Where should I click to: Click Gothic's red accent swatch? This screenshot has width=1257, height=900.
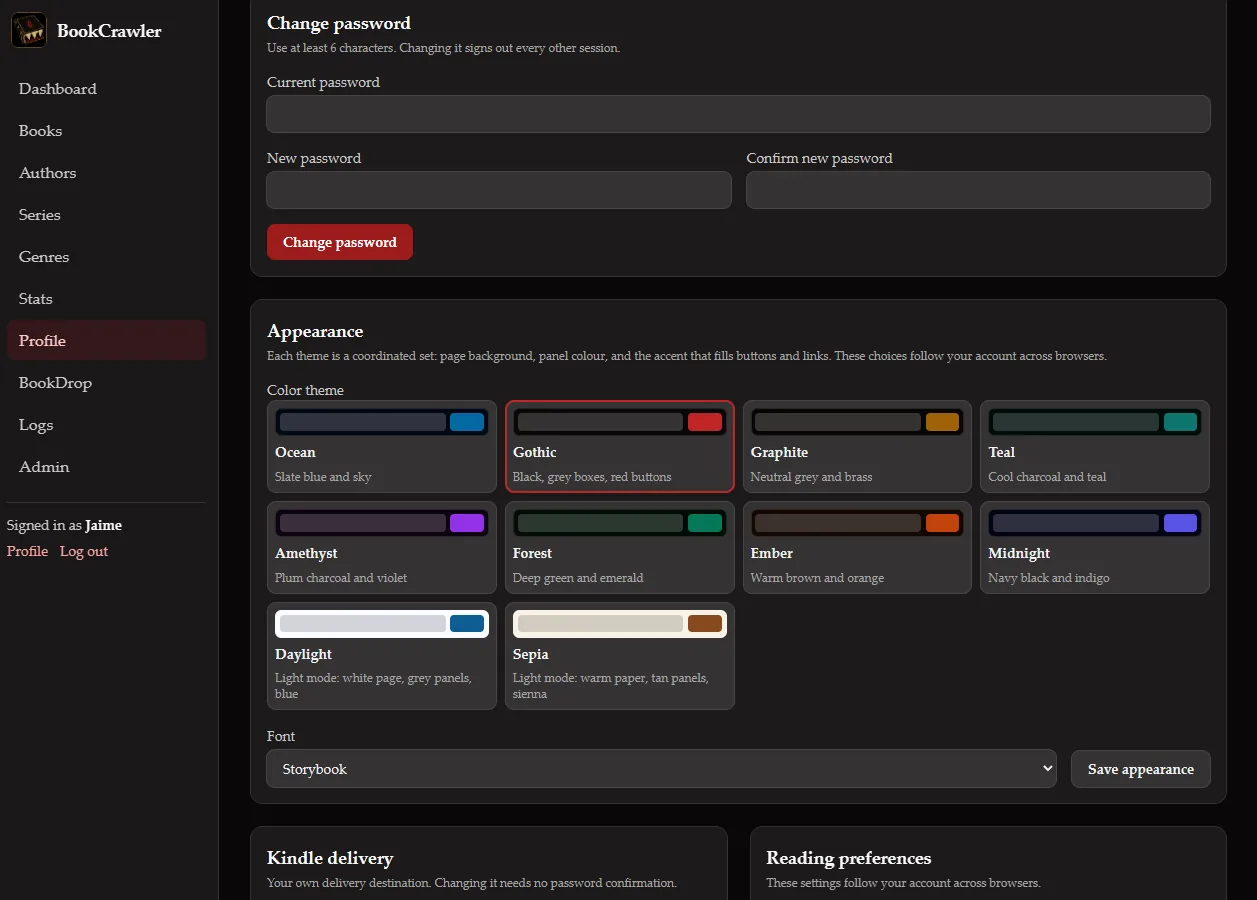tap(705, 422)
